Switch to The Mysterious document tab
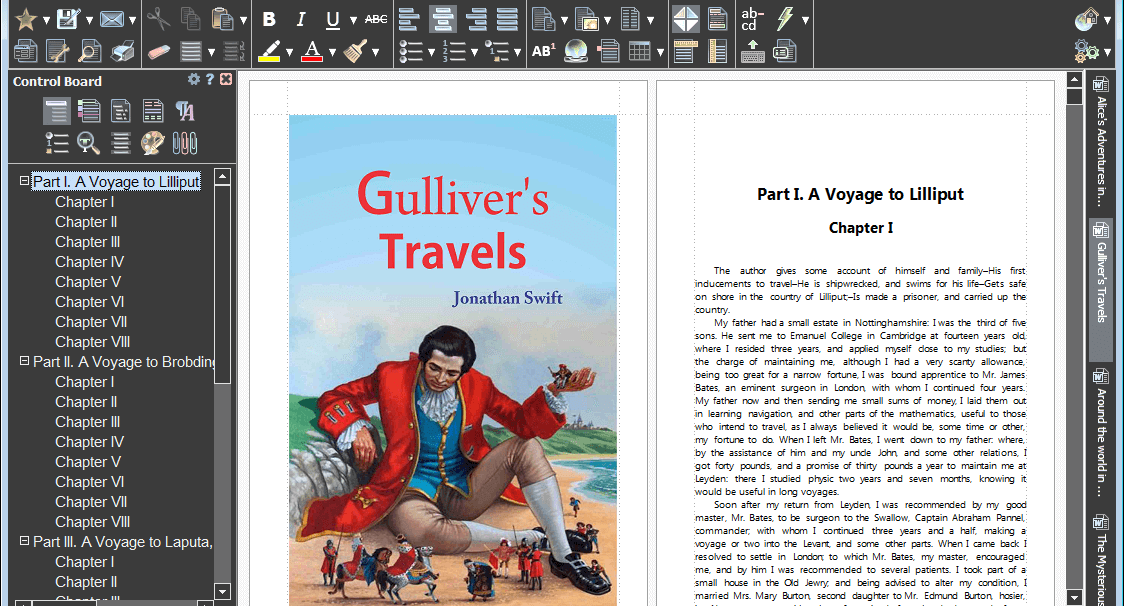Image resolution: width=1124 pixels, height=606 pixels. click(1101, 559)
